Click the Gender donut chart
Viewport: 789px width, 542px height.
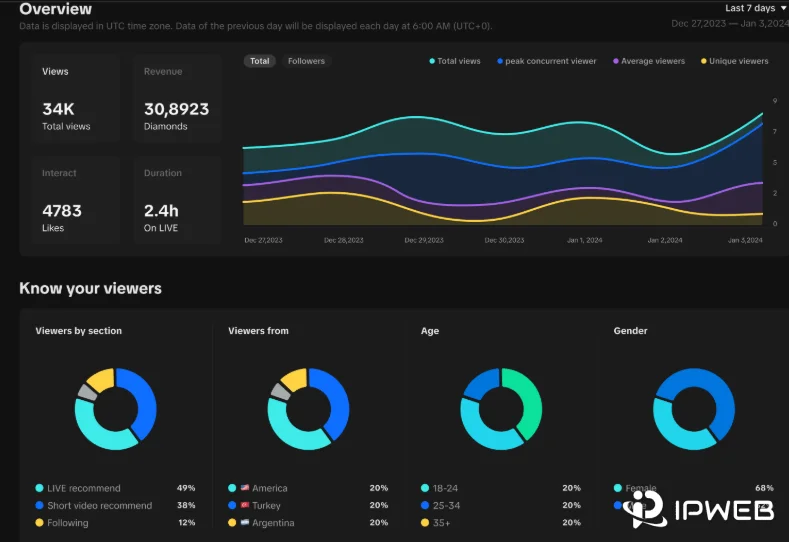pyautogui.click(x=693, y=409)
